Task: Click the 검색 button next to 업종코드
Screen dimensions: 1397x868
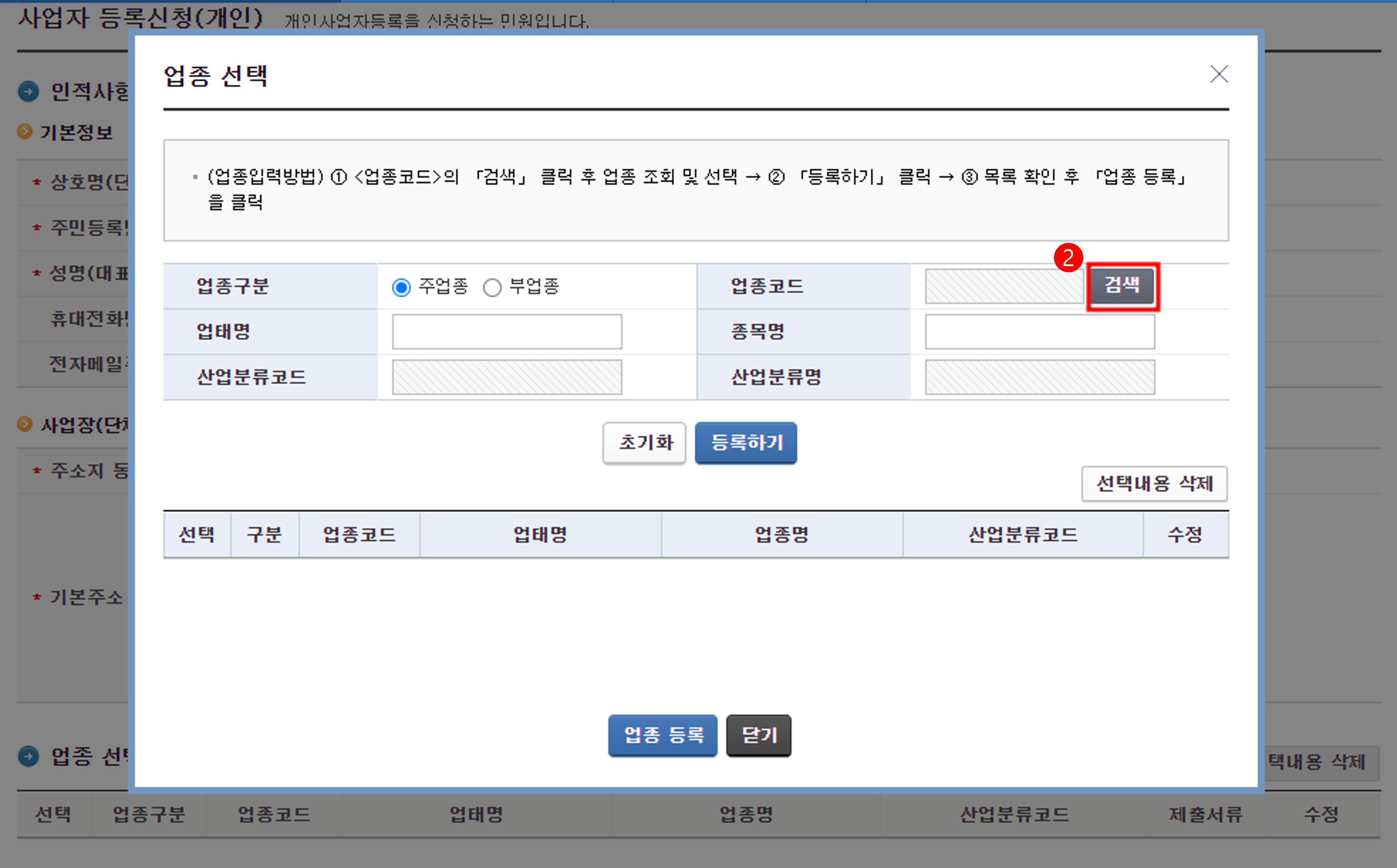Action: [1122, 285]
